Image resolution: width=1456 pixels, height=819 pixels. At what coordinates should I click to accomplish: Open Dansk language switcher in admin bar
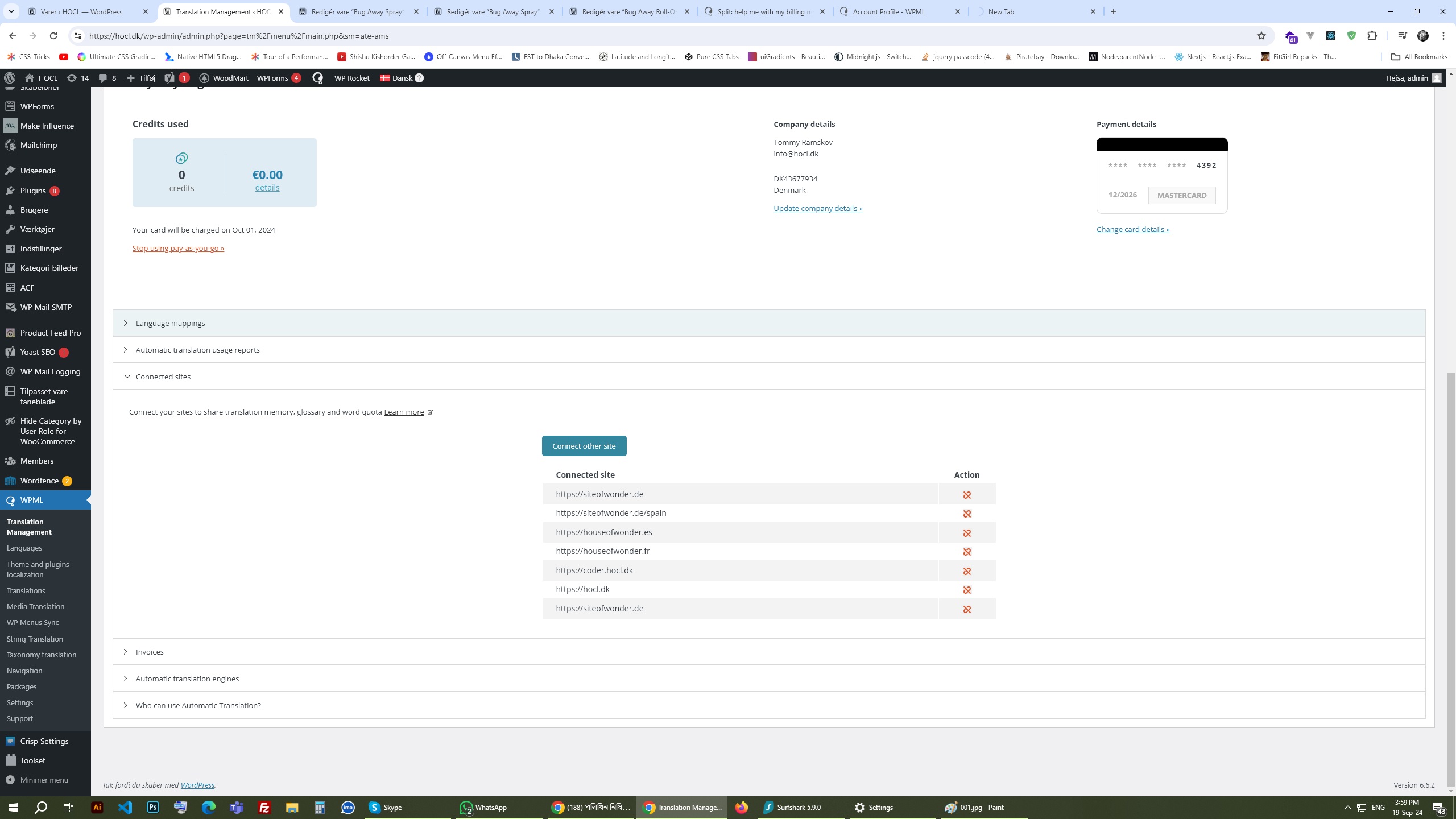(402, 78)
